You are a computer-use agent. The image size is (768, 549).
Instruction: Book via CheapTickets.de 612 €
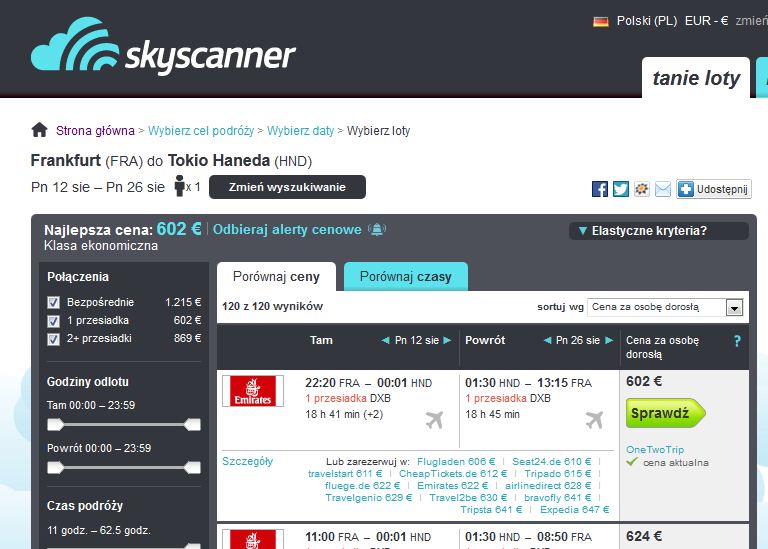pyautogui.click(x=453, y=474)
